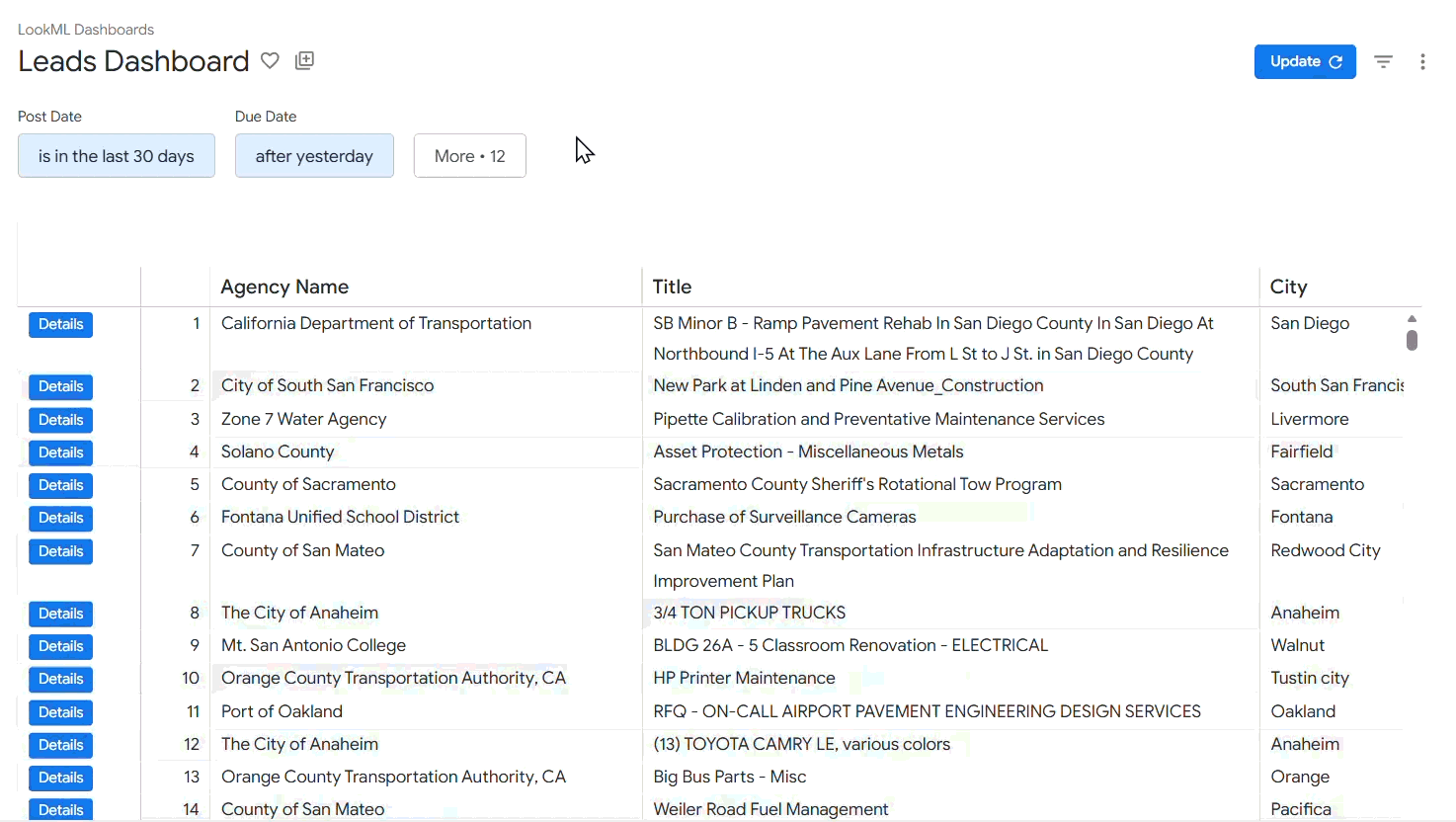Image resolution: width=1456 pixels, height=822 pixels.
Task: Open Details for Solano County row
Action: pyautogui.click(x=60, y=452)
